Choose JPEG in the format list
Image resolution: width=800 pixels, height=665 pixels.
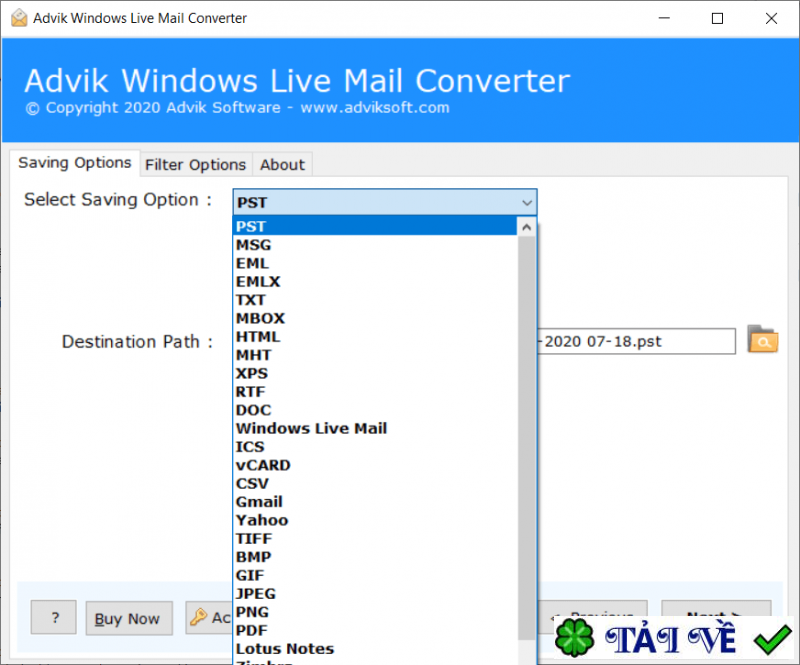coord(375,594)
